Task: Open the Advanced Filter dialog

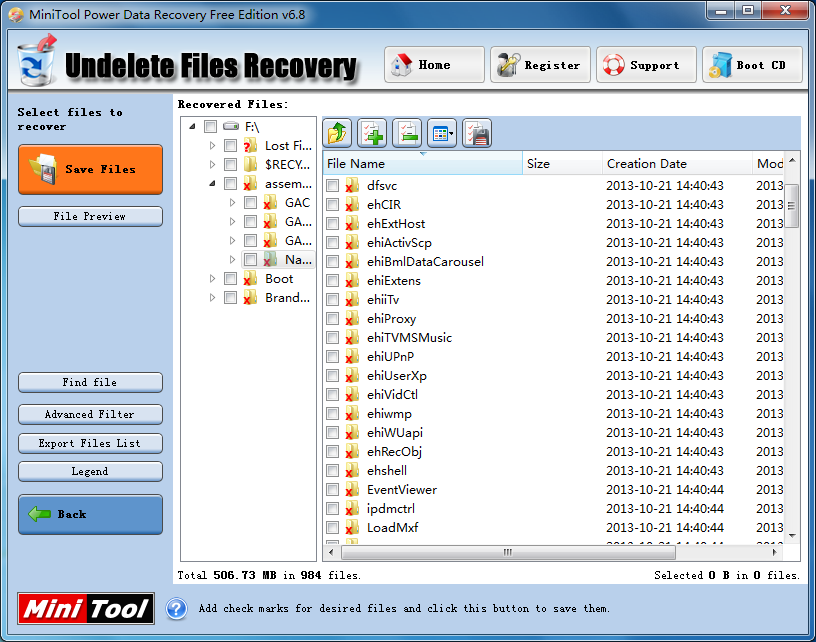Action: click(91, 415)
